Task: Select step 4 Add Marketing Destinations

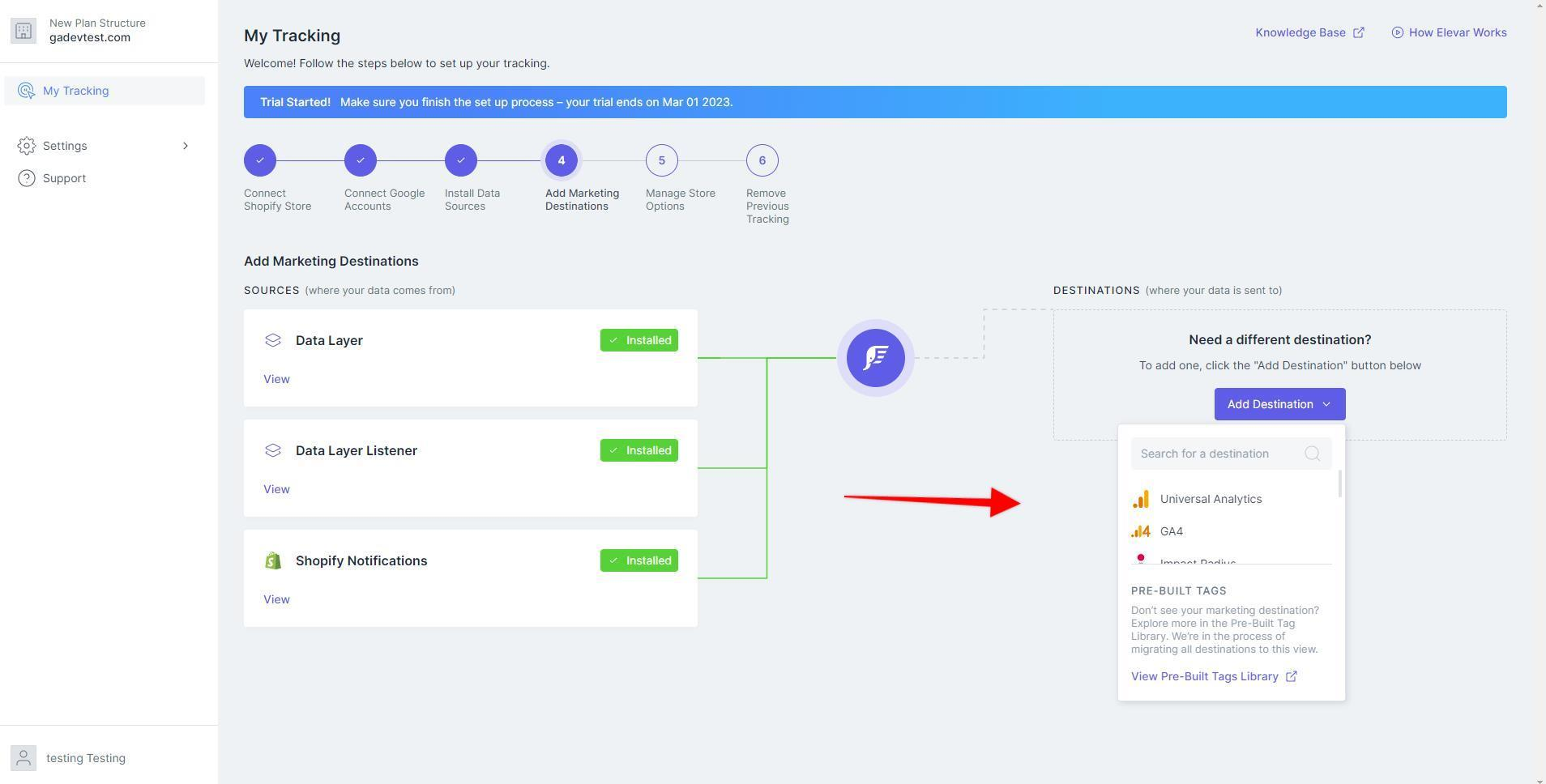Action: coord(562,160)
